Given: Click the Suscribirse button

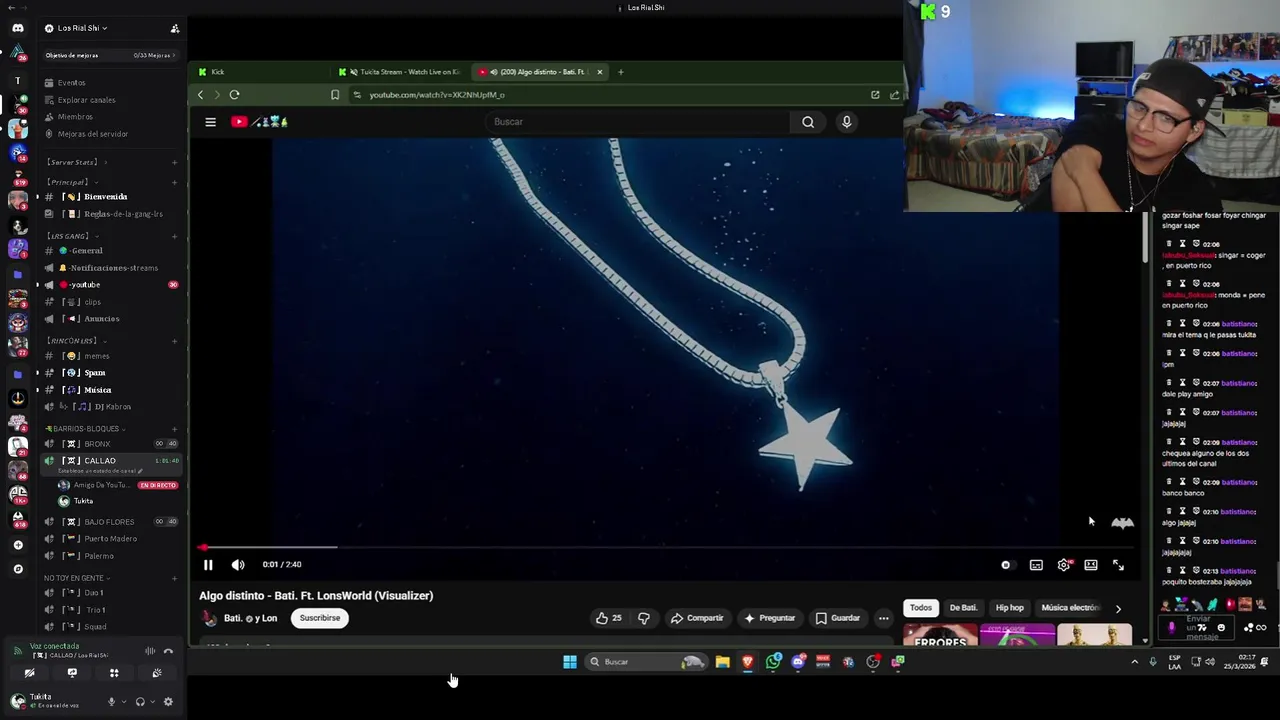Looking at the screenshot, I should pyautogui.click(x=320, y=618).
